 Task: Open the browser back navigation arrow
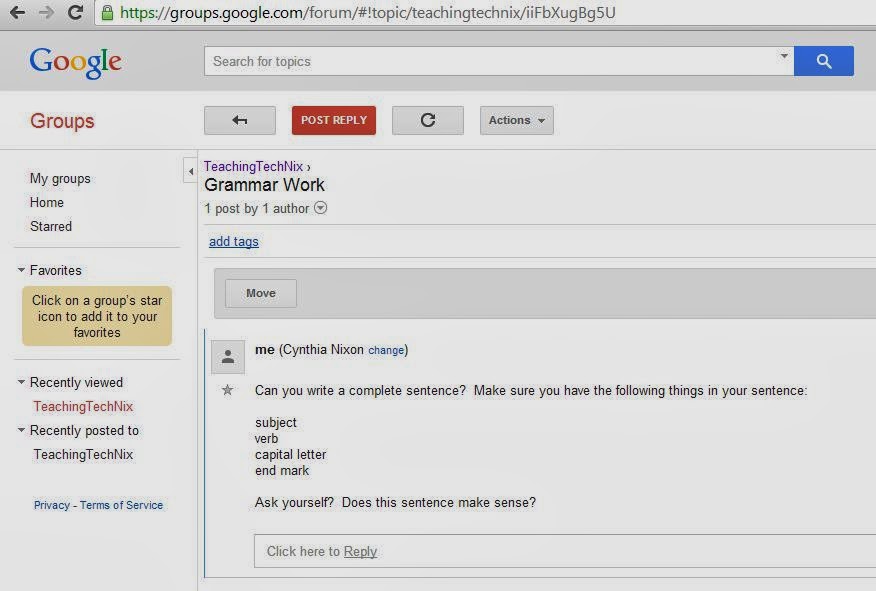point(14,13)
